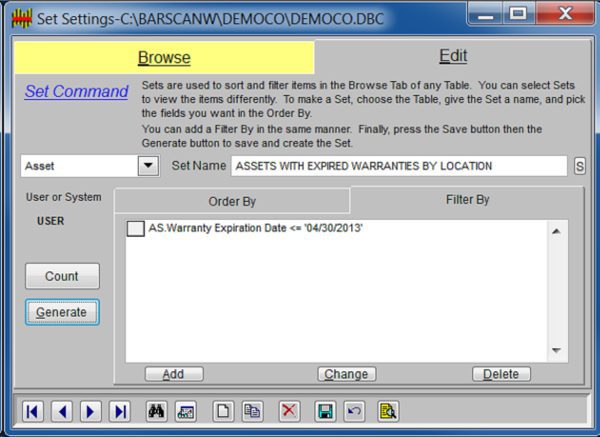Go to the previous record
Image resolution: width=600 pixels, height=437 pixels.
point(62,411)
